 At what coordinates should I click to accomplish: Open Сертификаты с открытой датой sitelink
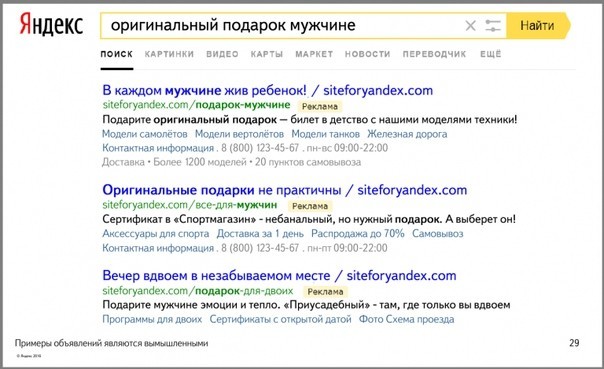click(x=280, y=319)
